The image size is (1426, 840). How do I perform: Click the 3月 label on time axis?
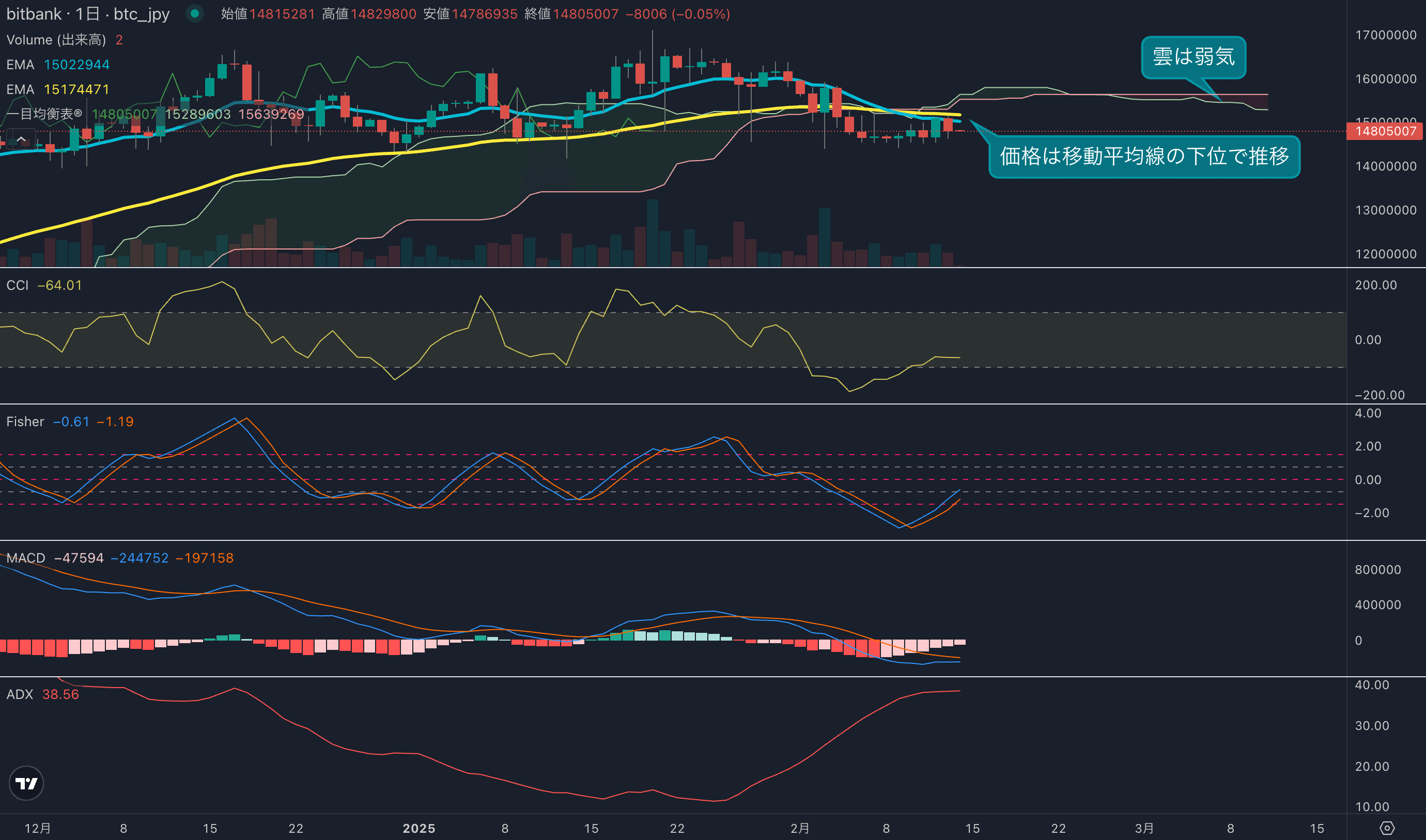[1144, 829]
